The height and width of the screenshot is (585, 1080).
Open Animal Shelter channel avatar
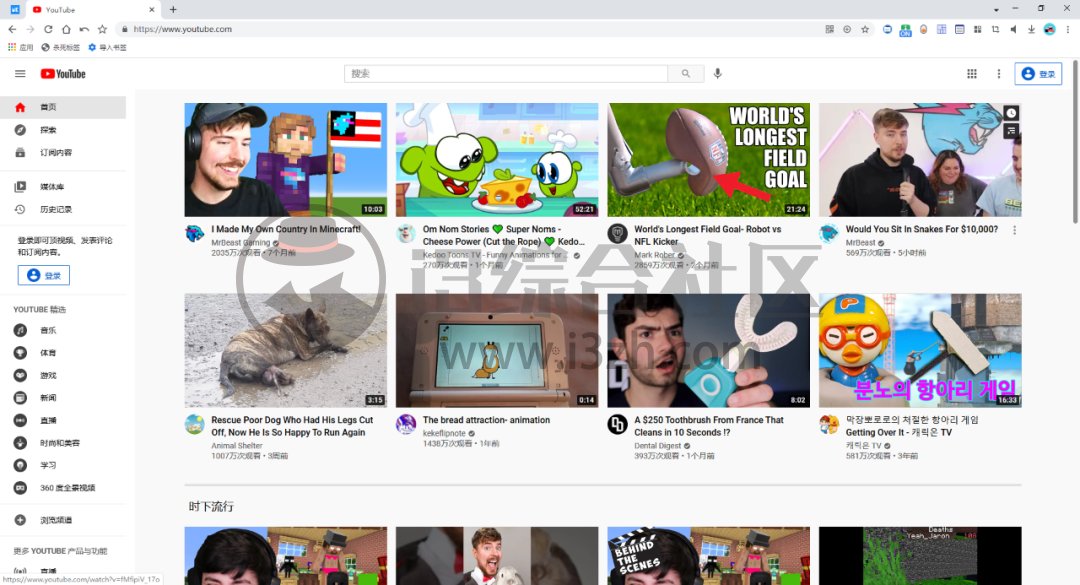(x=195, y=424)
